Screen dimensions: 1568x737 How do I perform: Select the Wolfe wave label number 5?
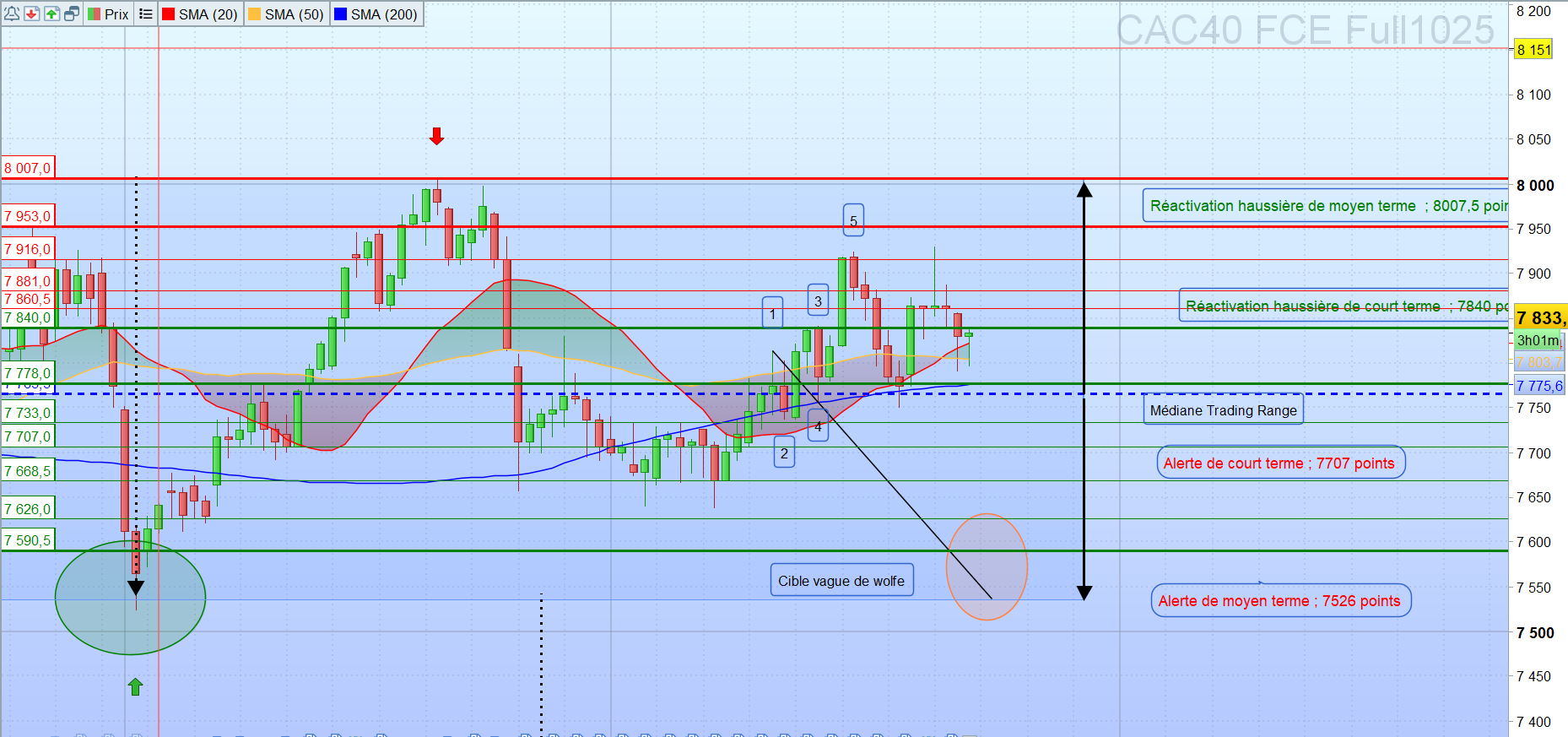point(853,220)
